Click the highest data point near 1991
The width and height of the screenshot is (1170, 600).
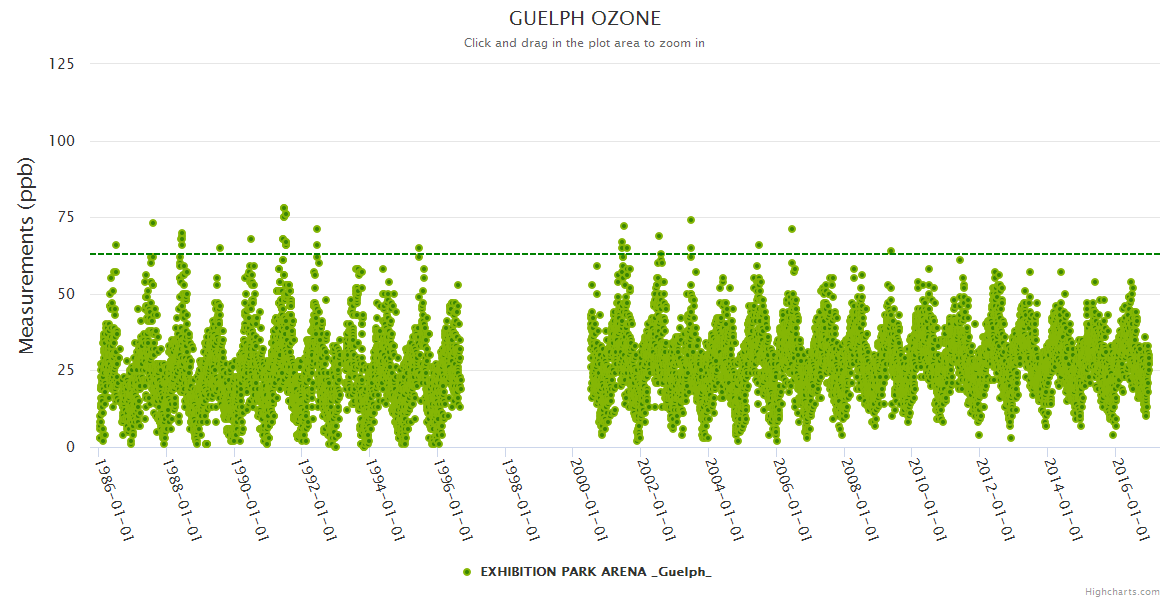(x=284, y=208)
